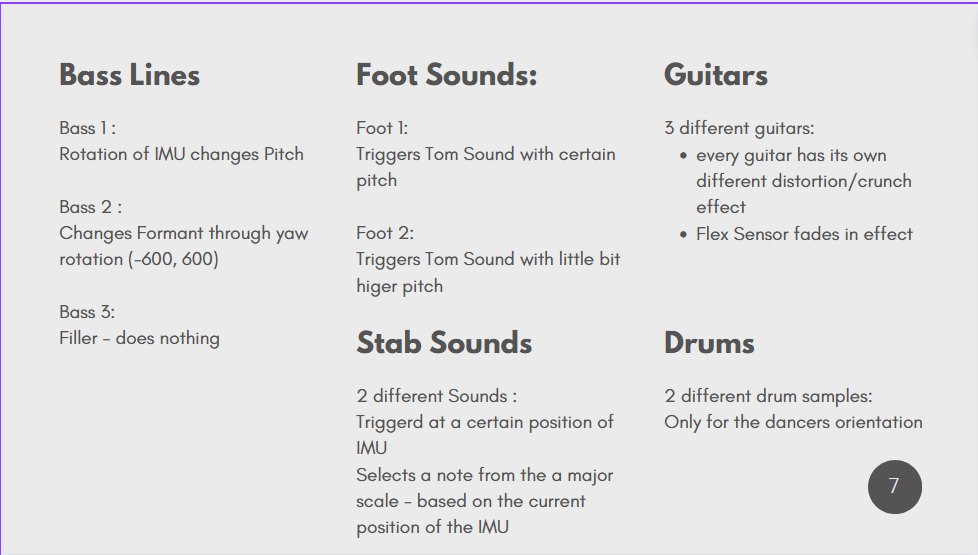978x555 pixels.
Task: Select 'Flex Sensor fades in effect' bullet
Action: click(x=804, y=234)
